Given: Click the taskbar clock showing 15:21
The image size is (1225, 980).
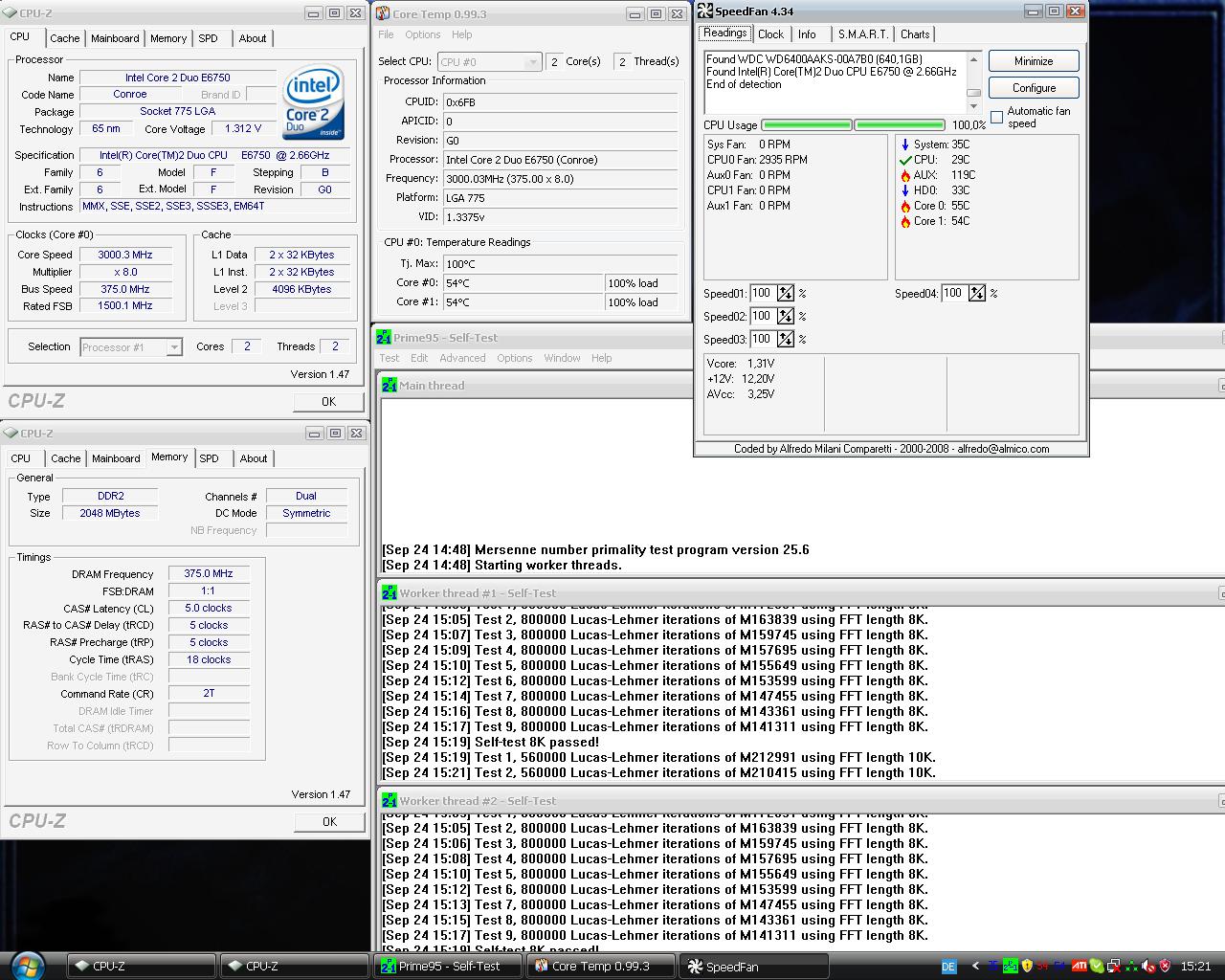Looking at the screenshot, I should pyautogui.click(x=1196, y=967).
